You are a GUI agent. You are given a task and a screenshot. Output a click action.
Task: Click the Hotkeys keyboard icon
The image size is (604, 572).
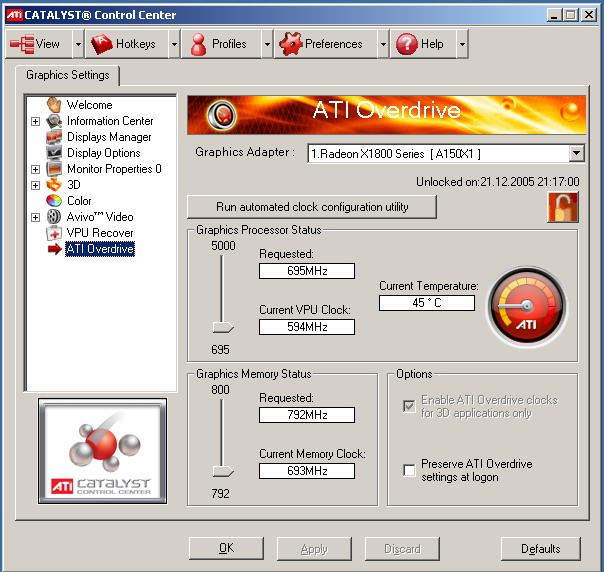pyautogui.click(x=101, y=44)
